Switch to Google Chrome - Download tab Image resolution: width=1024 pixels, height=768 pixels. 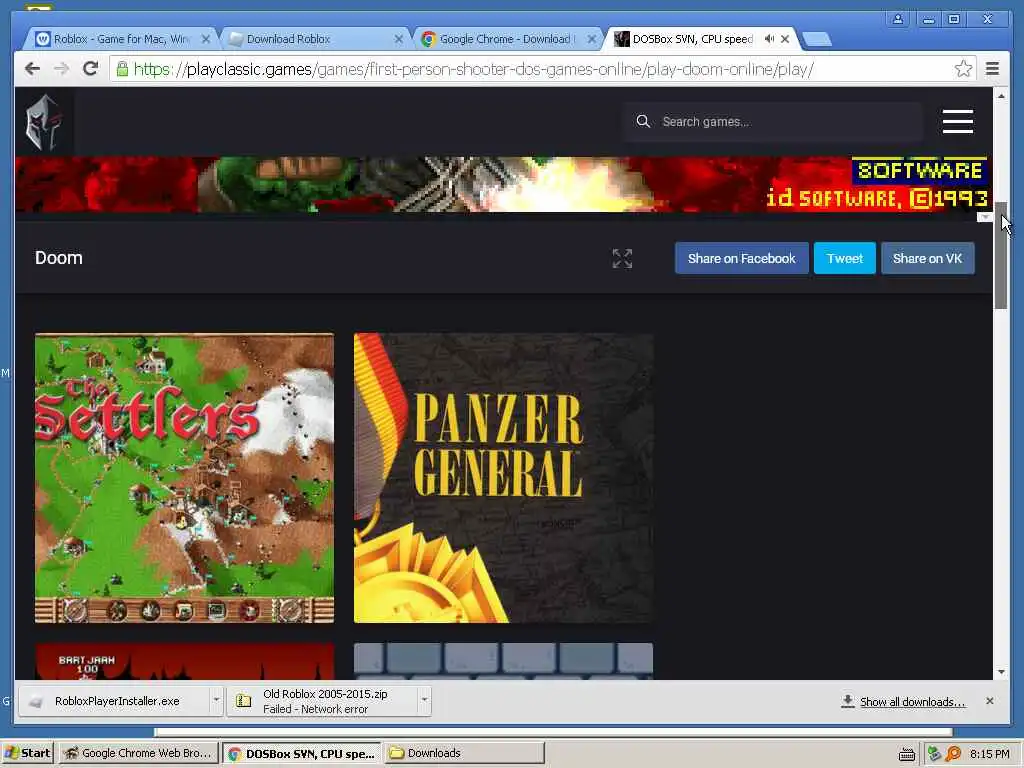tap(508, 39)
